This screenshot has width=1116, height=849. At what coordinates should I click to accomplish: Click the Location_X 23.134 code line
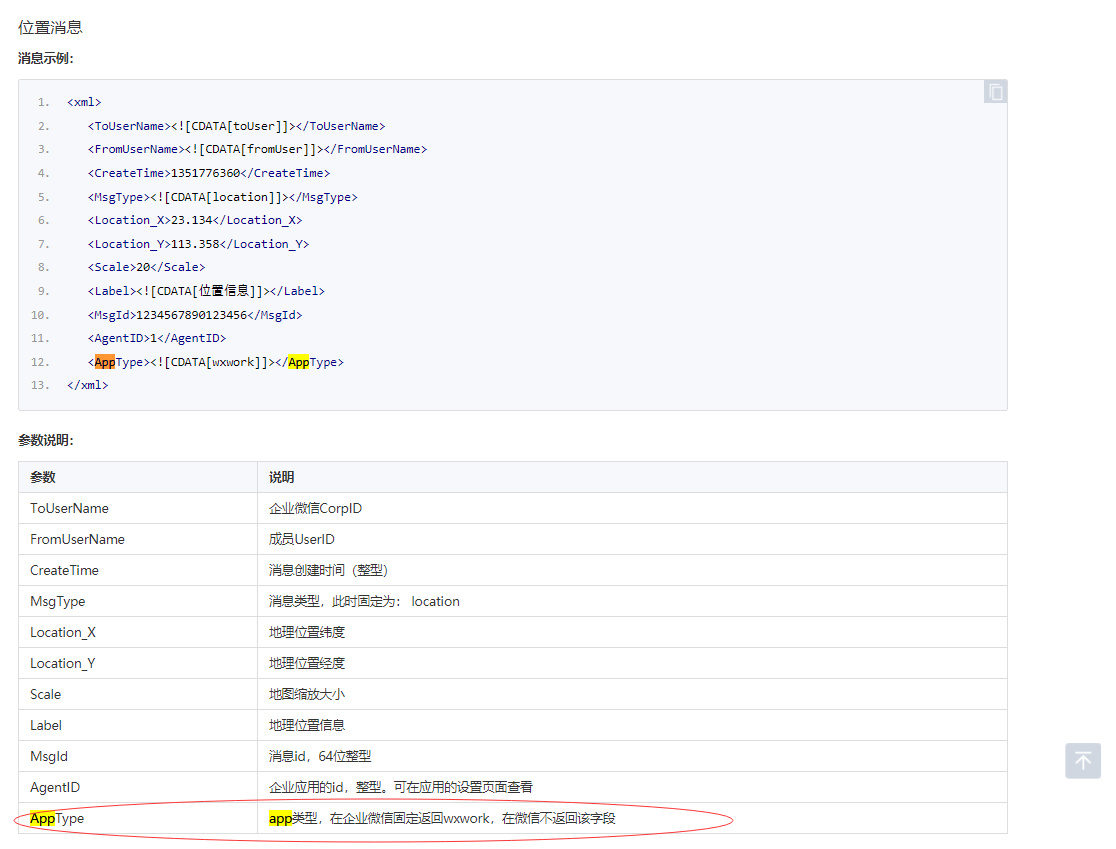tap(195, 221)
